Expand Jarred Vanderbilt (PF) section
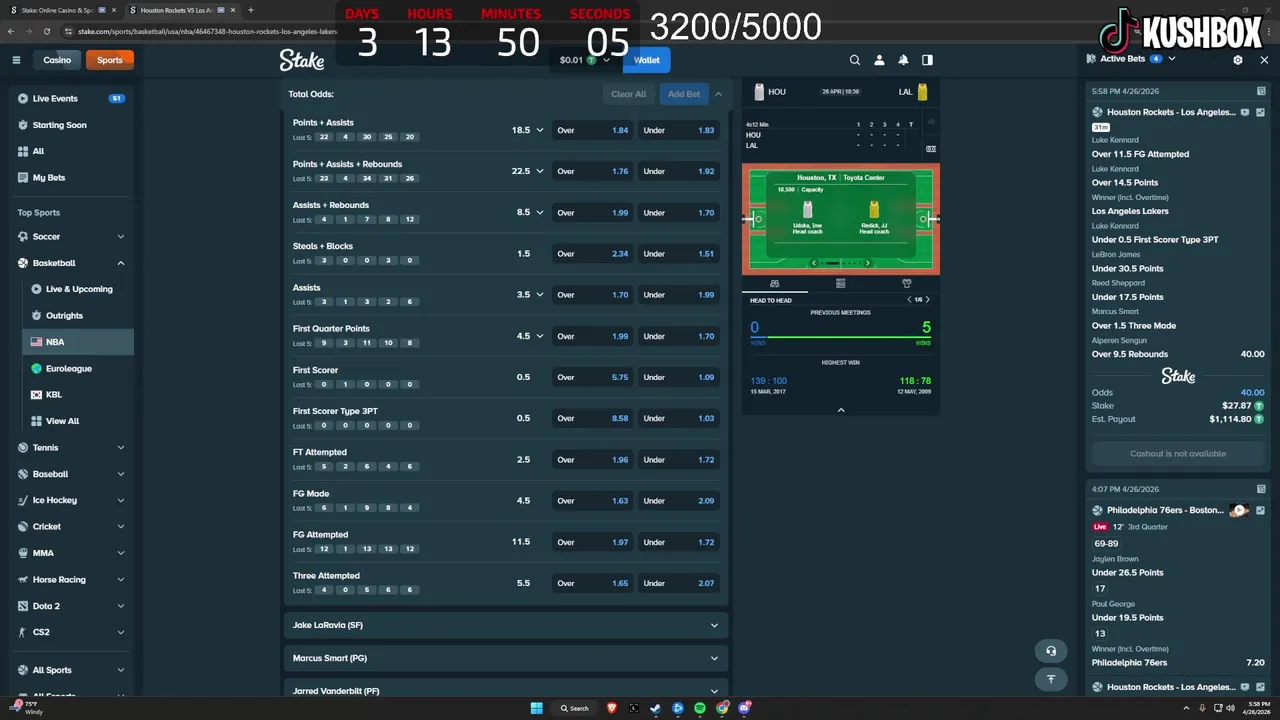 click(505, 688)
